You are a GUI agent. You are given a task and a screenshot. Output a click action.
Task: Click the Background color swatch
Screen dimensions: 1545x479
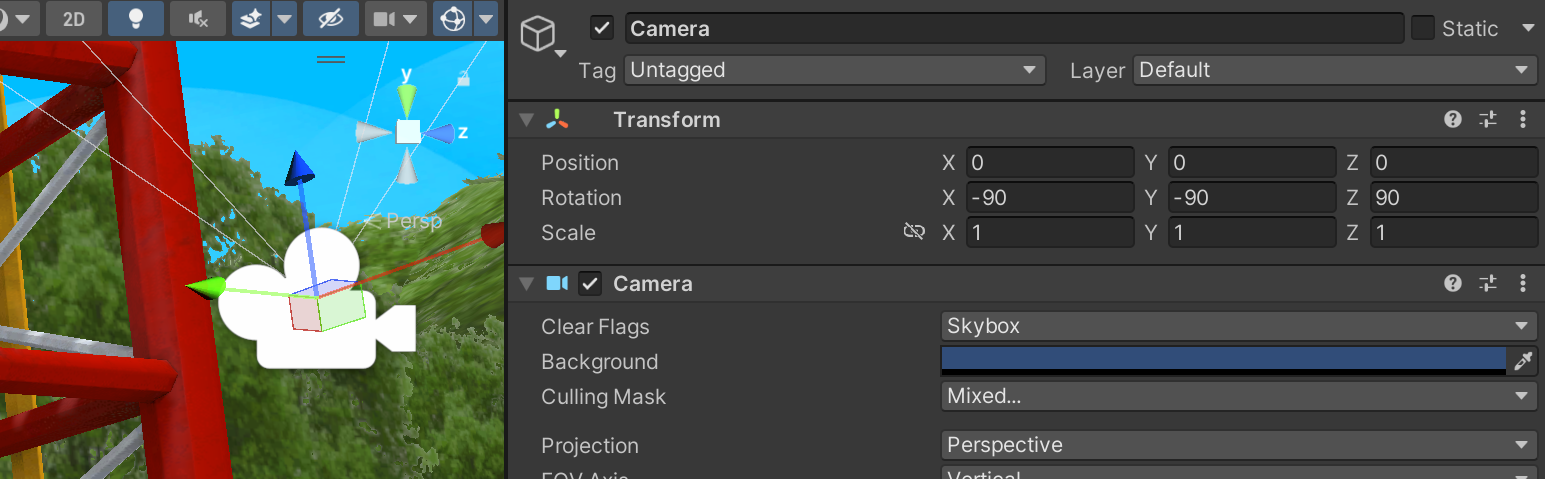click(1224, 361)
